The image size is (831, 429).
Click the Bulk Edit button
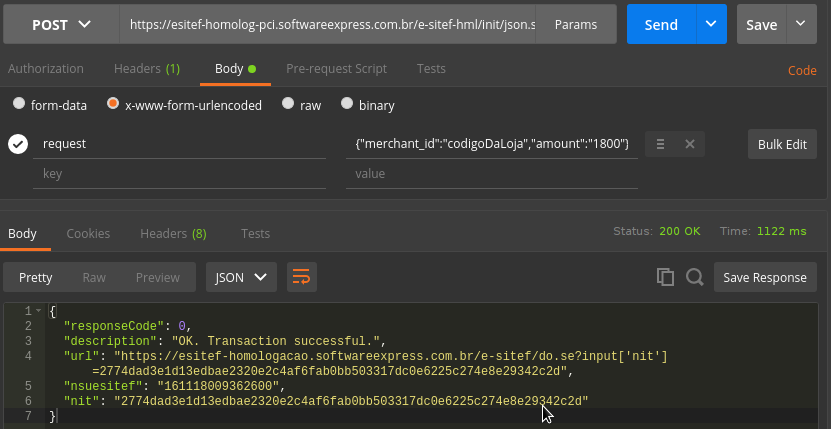coord(781,144)
